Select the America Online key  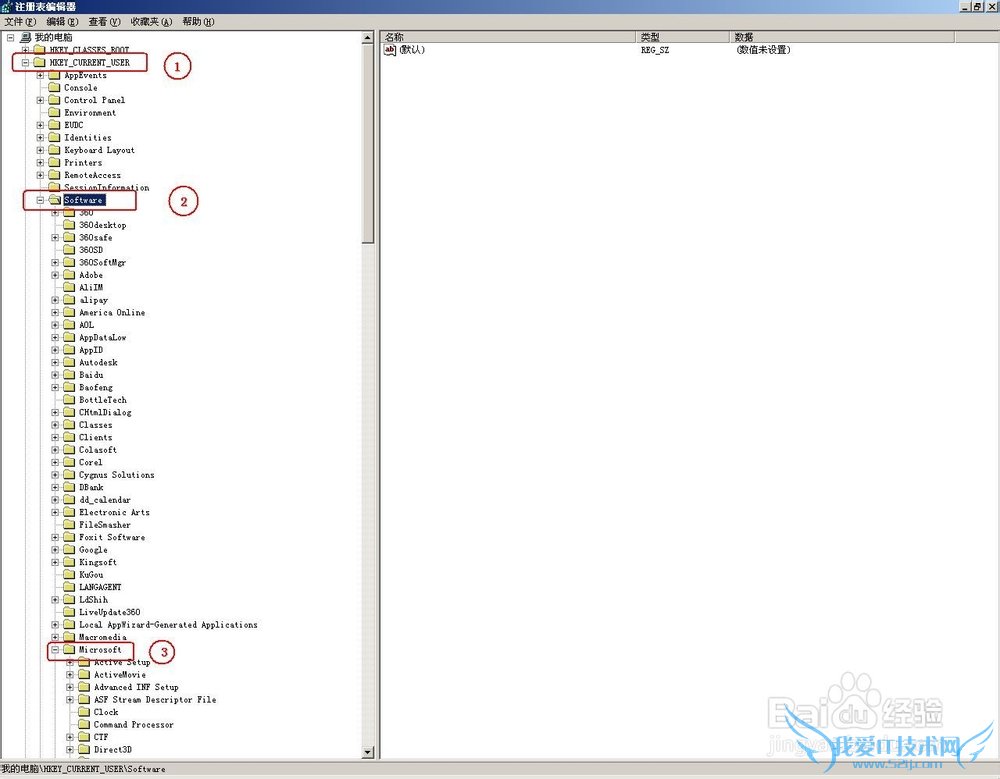point(112,313)
